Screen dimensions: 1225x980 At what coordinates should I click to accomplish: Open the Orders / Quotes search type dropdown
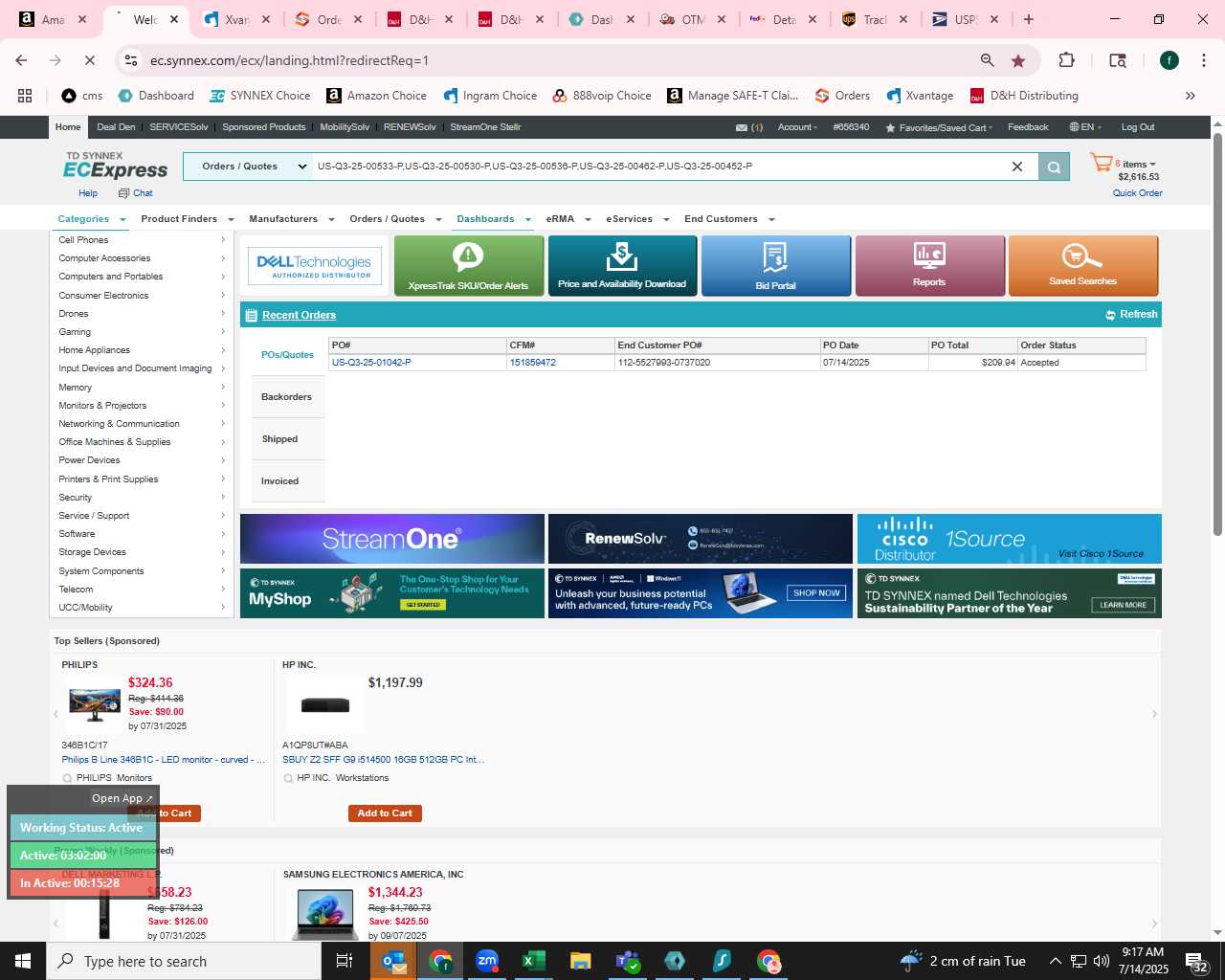(248, 167)
